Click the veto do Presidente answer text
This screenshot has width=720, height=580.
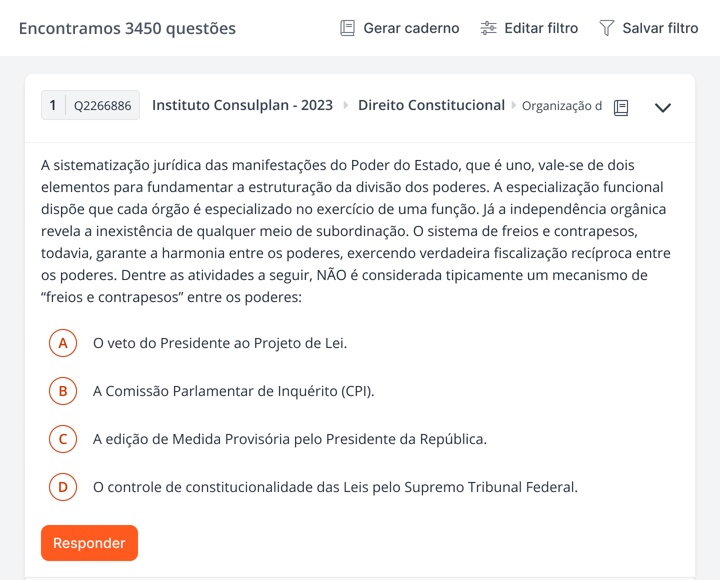(220, 343)
